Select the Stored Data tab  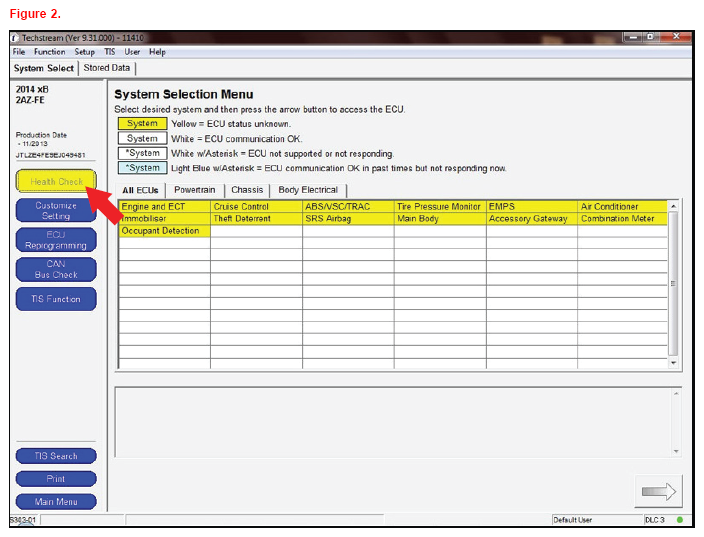[107, 68]
